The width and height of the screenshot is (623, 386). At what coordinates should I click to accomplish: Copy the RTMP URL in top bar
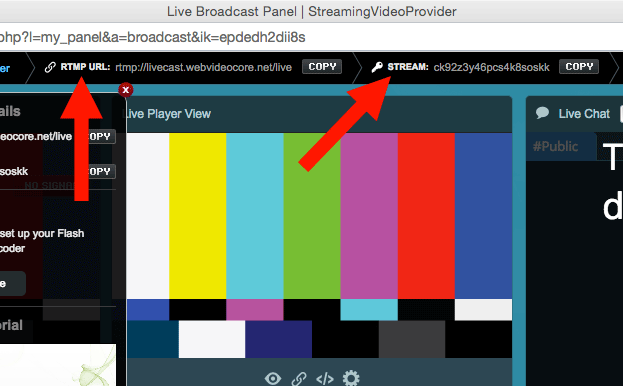tap(322, 67)
